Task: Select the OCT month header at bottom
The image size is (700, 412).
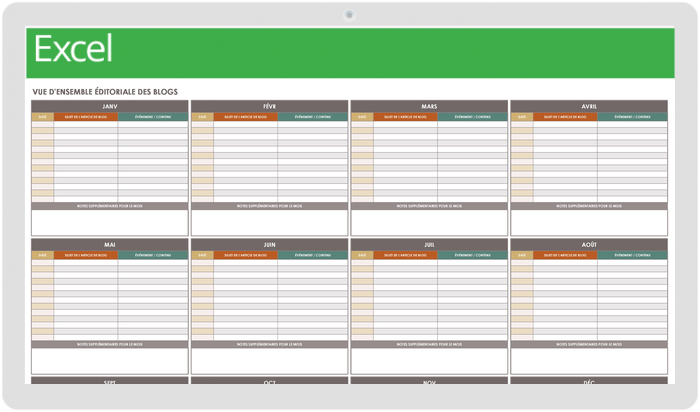Action: [x=270, y=381]
